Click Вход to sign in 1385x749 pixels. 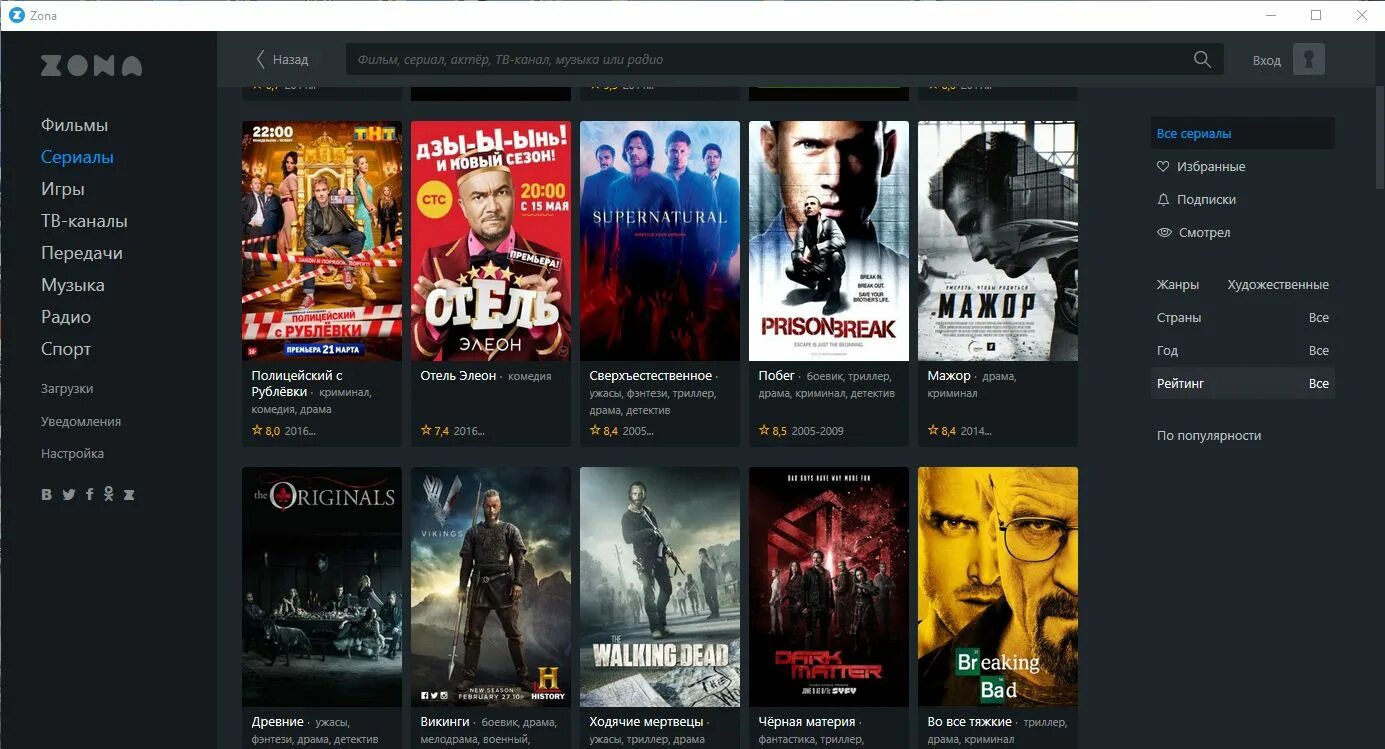pos(1266,60)
